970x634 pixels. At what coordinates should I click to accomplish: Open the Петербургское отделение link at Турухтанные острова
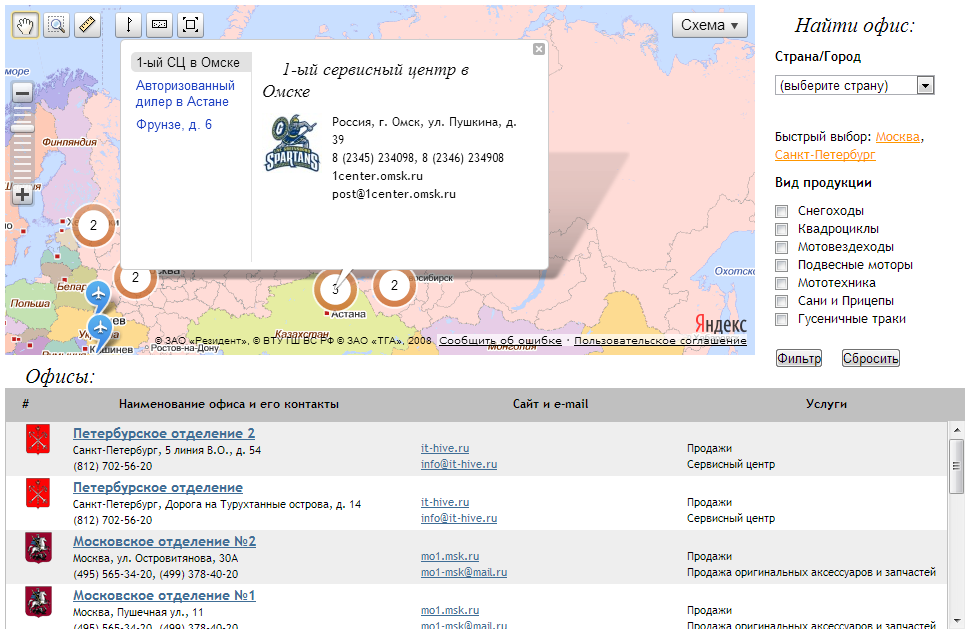[158, 487]
